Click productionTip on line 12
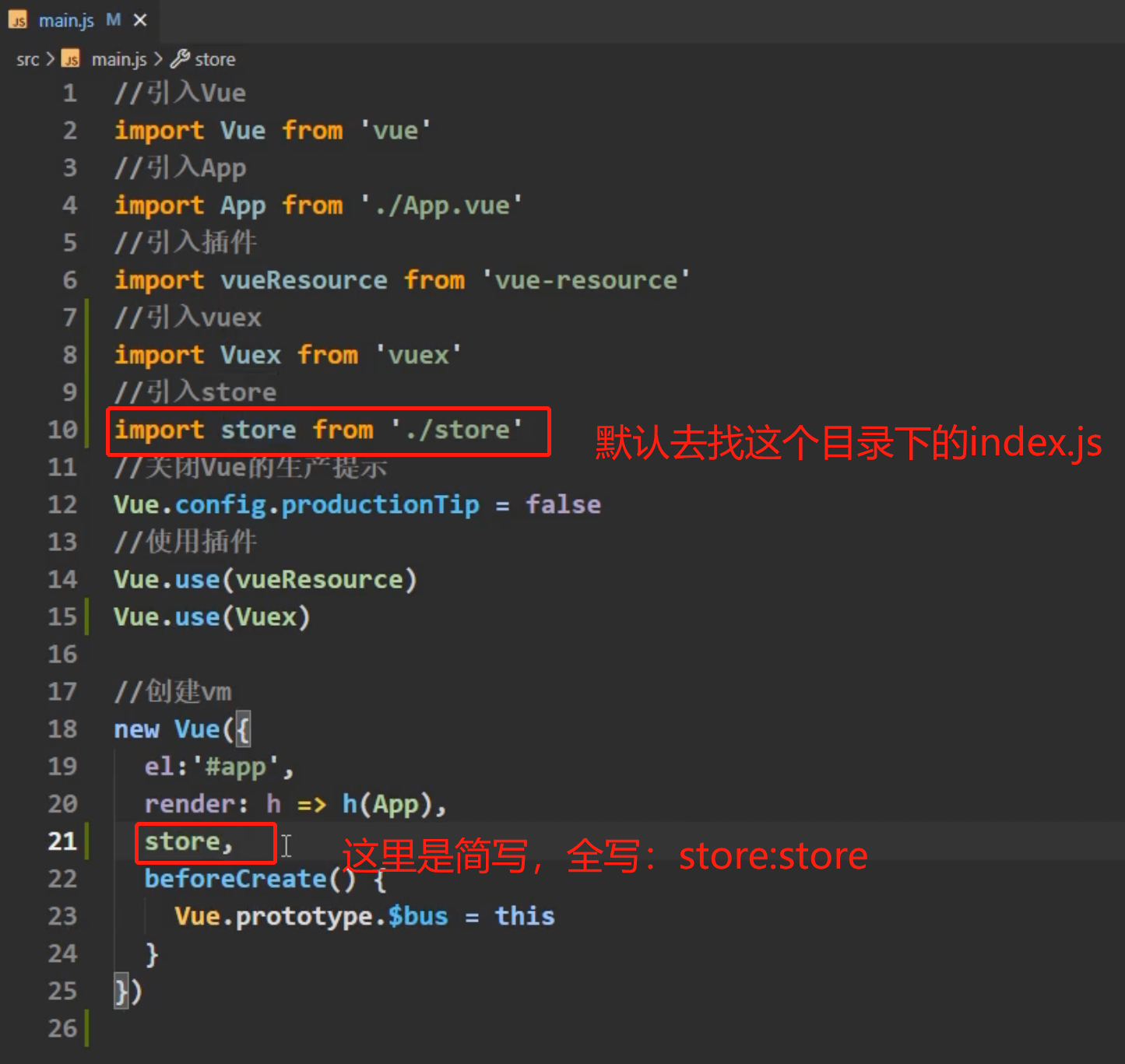Screen dimensions: 1125x1064 [380, 505]
